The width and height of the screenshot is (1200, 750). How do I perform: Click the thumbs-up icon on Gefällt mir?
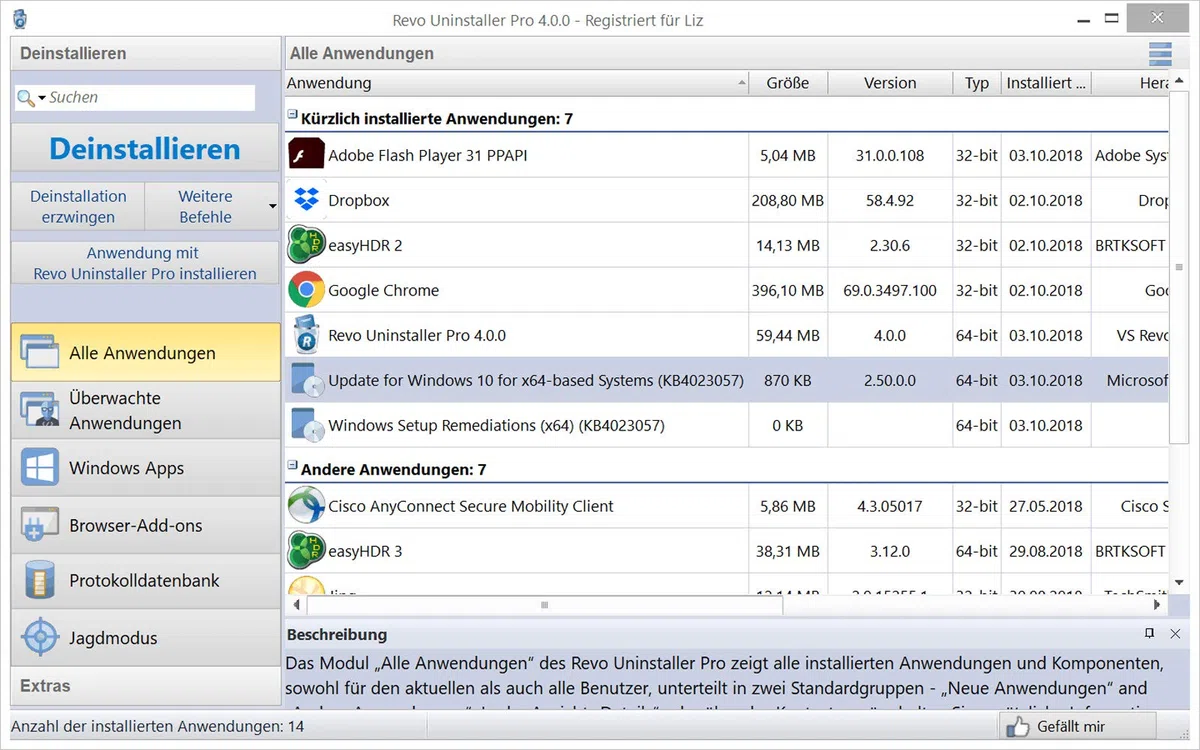click(1016, 726)
